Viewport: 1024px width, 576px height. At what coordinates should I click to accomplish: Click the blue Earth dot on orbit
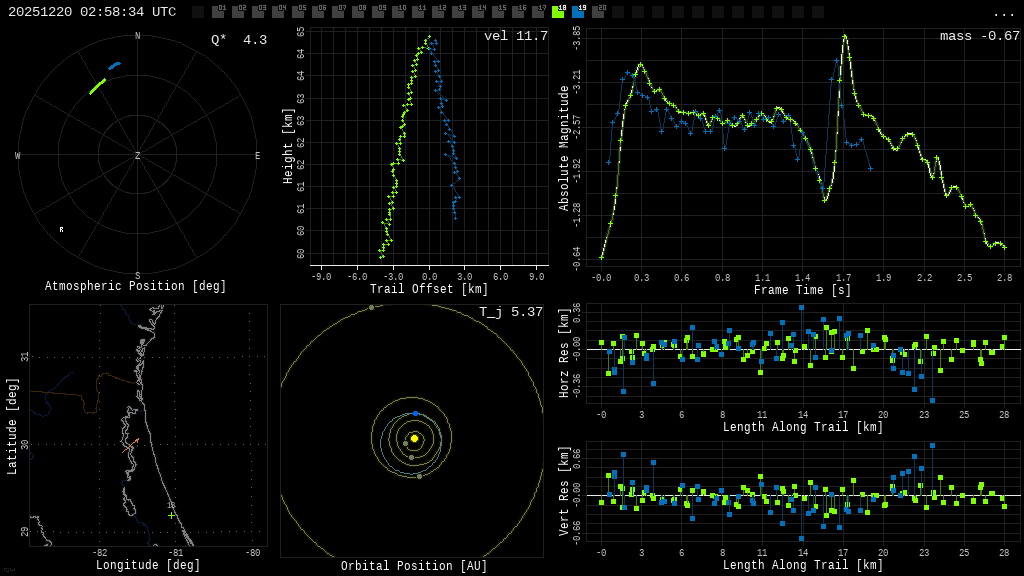415,413
